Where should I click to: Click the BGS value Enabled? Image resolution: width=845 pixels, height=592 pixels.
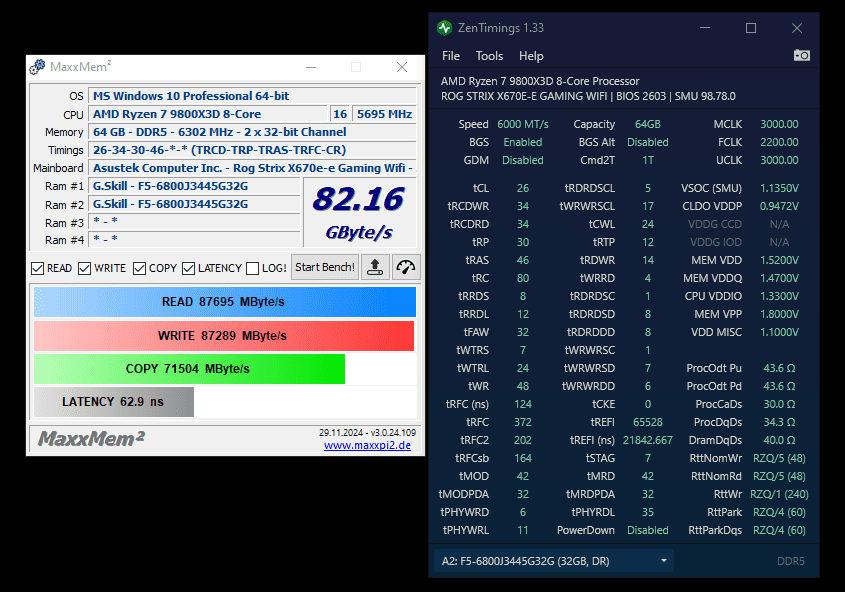click(523, 142)
